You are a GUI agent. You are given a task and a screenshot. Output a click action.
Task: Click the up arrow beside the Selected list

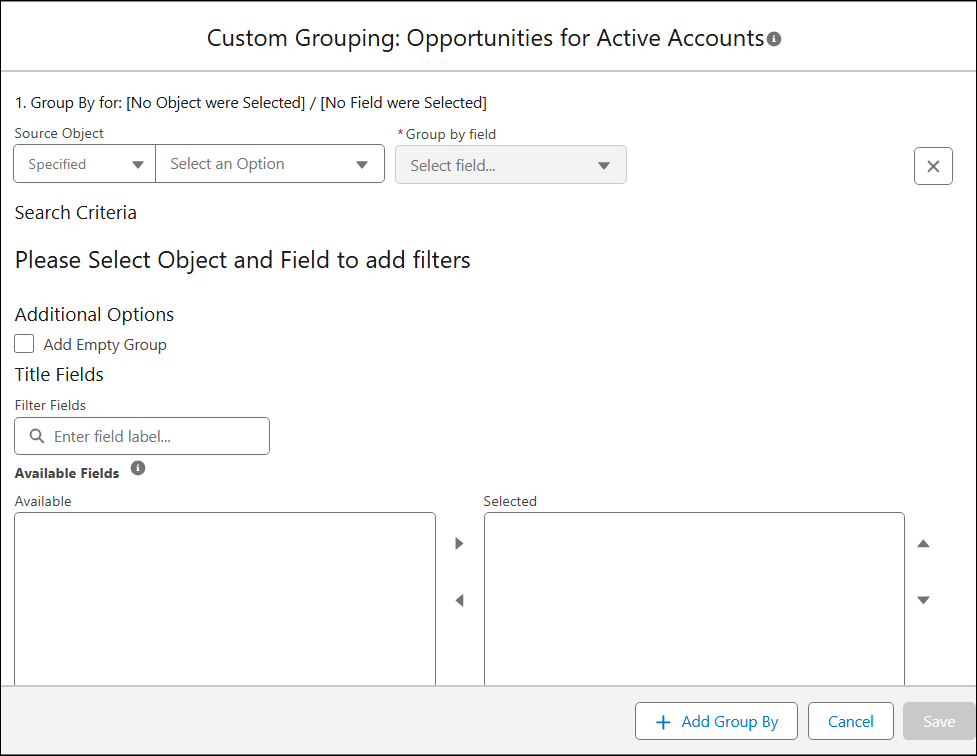(923, 543)
